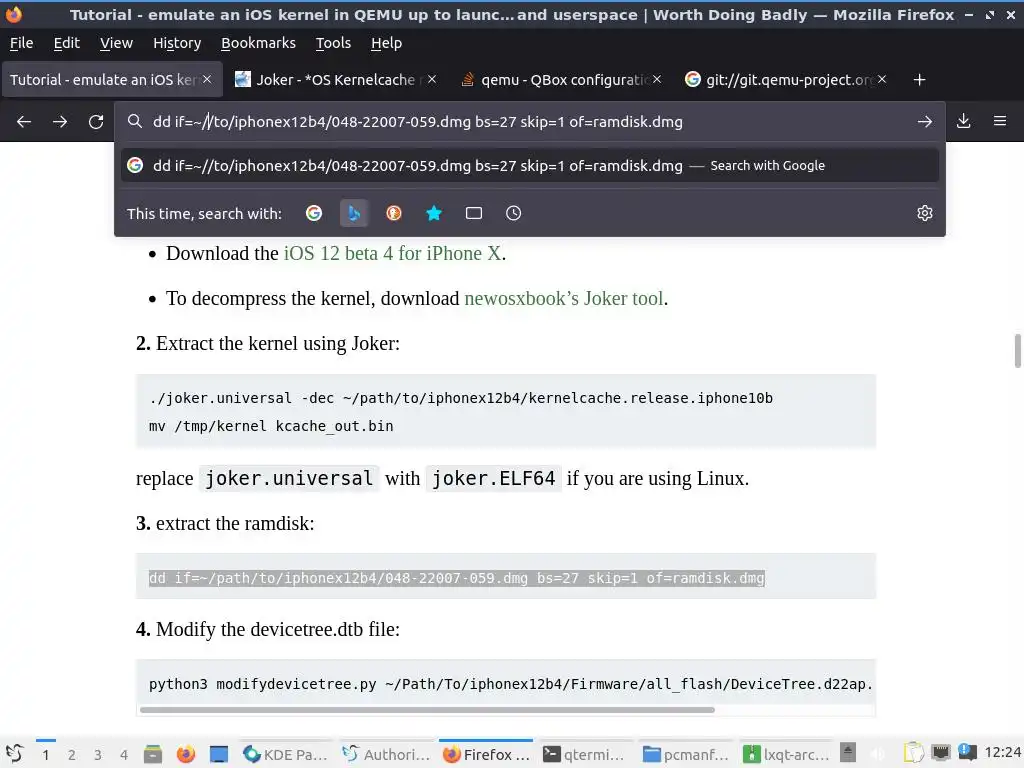
Task: Open the removable media eject tray icon
Action: coord(848,753)
